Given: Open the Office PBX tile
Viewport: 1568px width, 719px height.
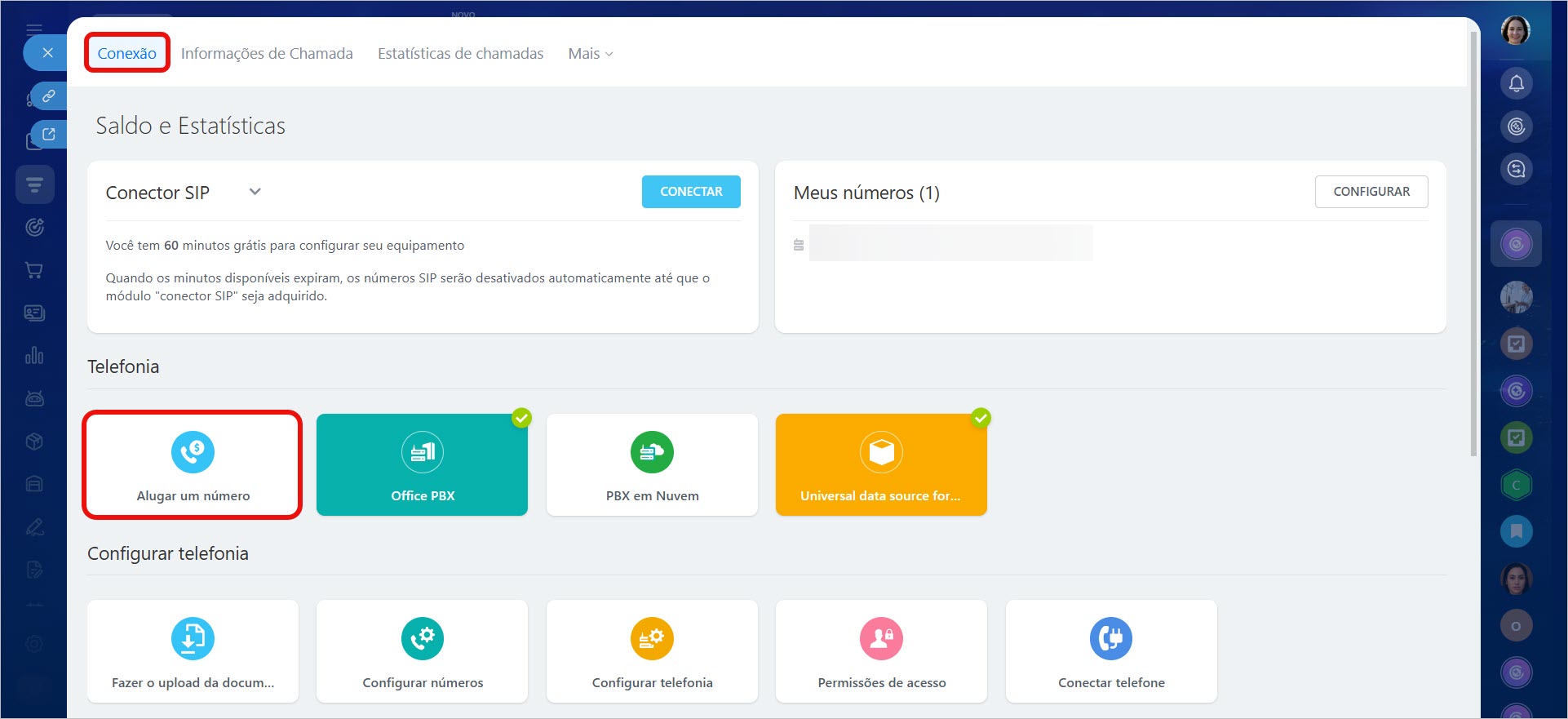Looking at the screenshot, I should click(x=422, y=464).
